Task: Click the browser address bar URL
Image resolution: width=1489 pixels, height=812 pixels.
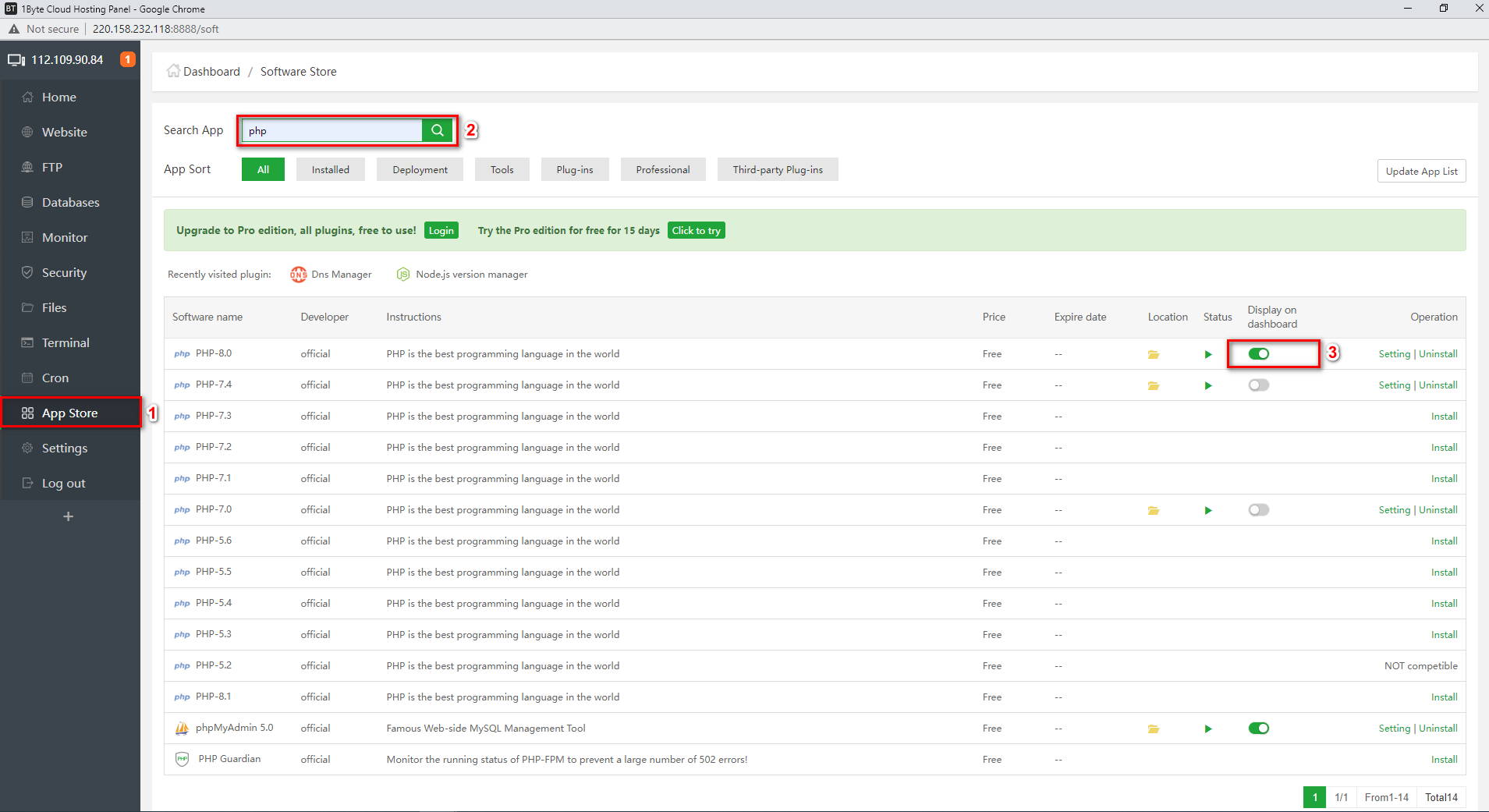Action: (155, 29)
